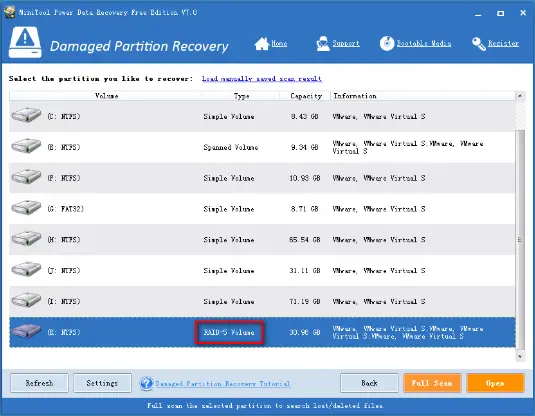
Task: Select the (G: FAT32) volume label
Action: pyautogui.click(x=65, y=209)
